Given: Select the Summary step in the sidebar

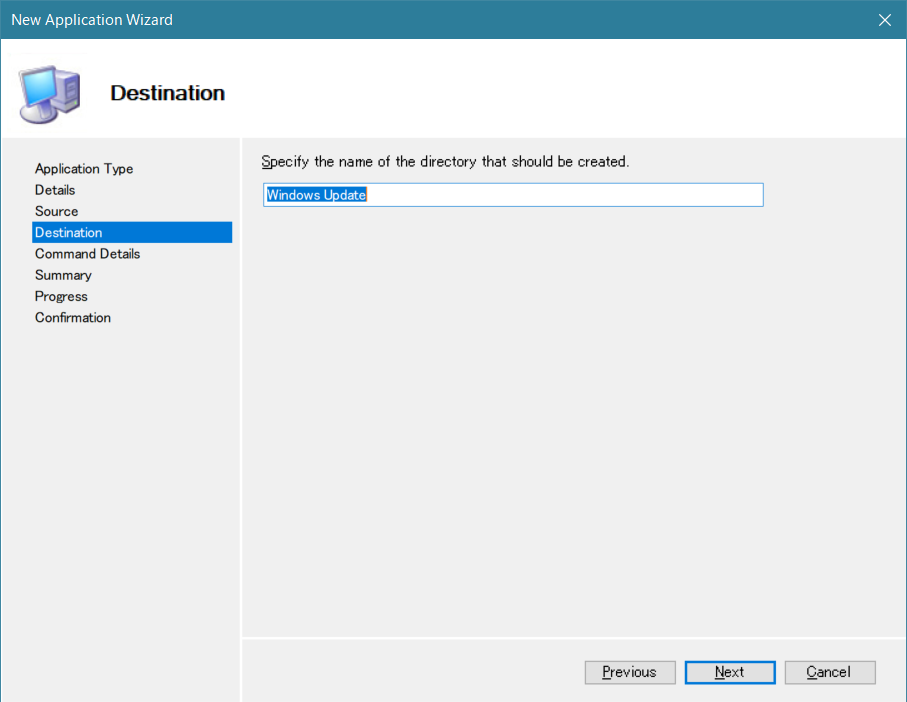Looking at the screenshot, I should 63,275.
